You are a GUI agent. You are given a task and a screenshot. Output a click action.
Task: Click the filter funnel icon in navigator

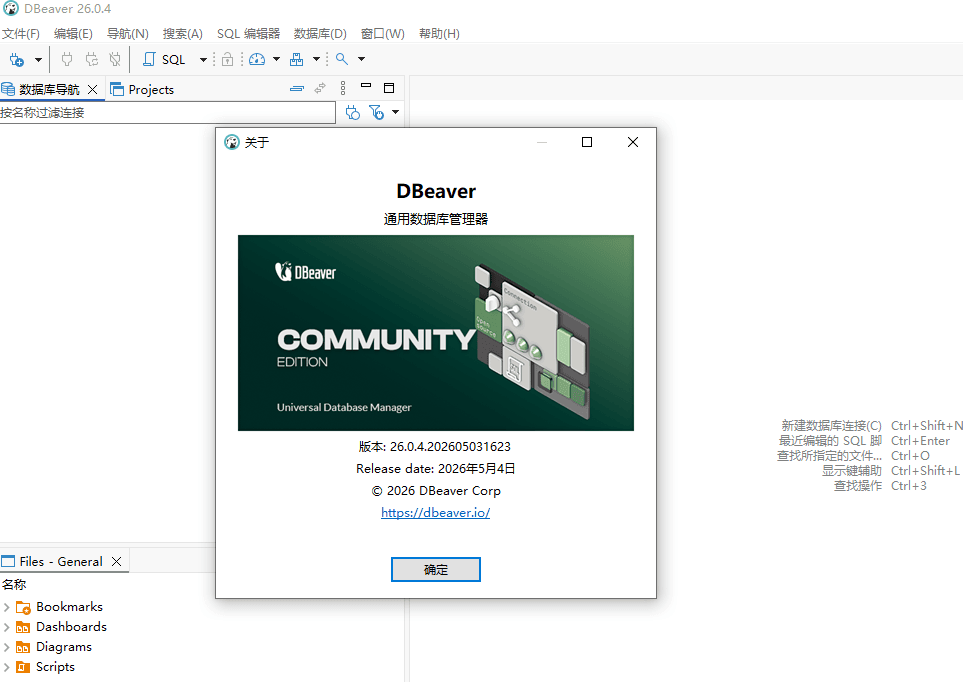(x=376, y=112)
